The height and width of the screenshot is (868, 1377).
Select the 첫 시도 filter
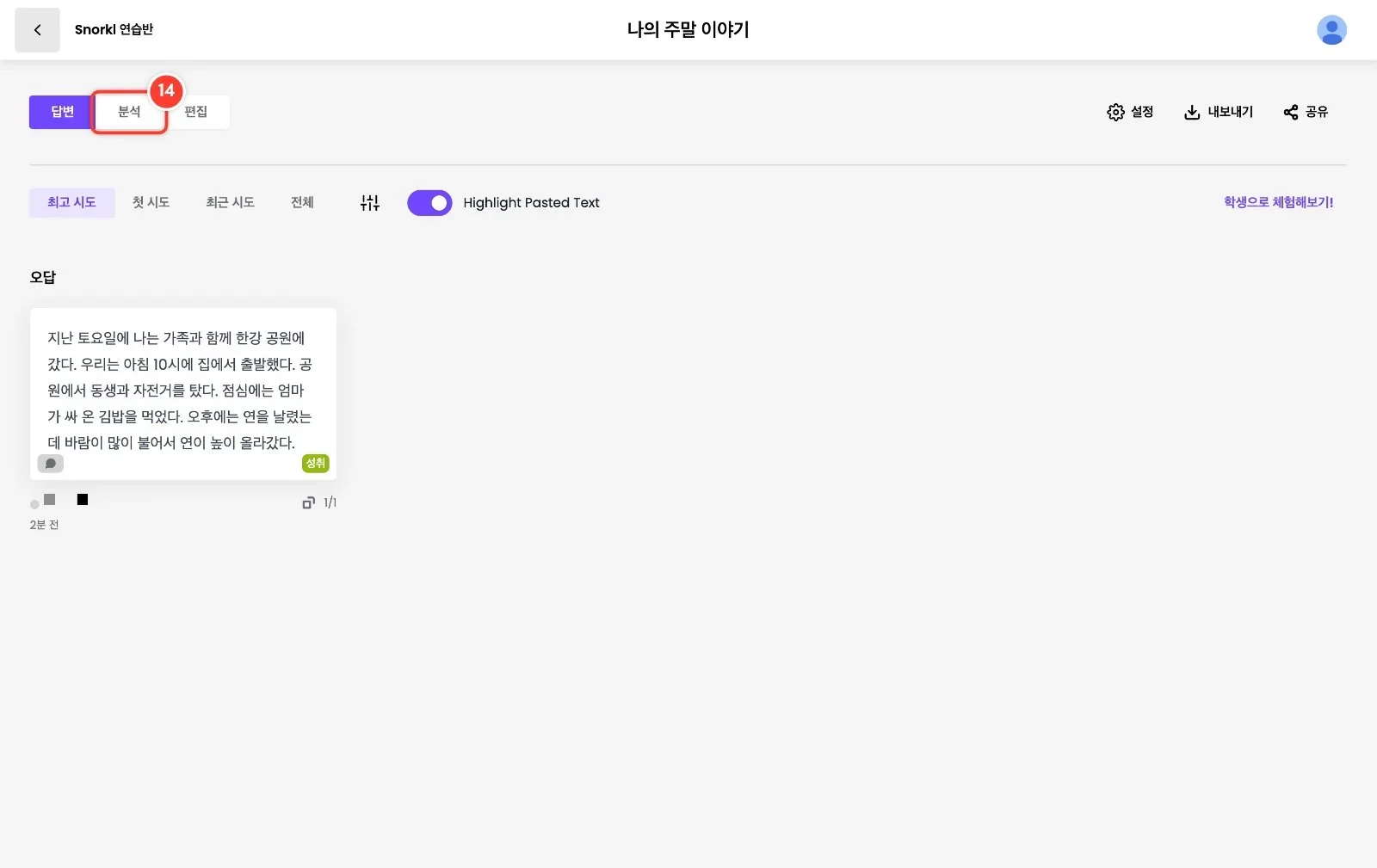151,203
